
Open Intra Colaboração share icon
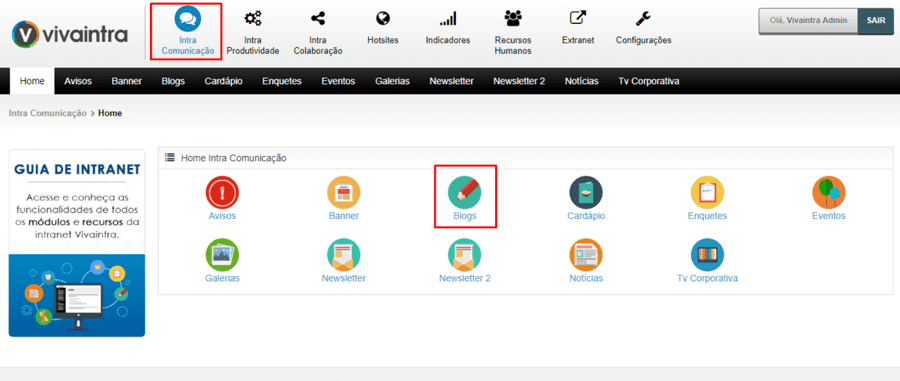click(317, 19)
